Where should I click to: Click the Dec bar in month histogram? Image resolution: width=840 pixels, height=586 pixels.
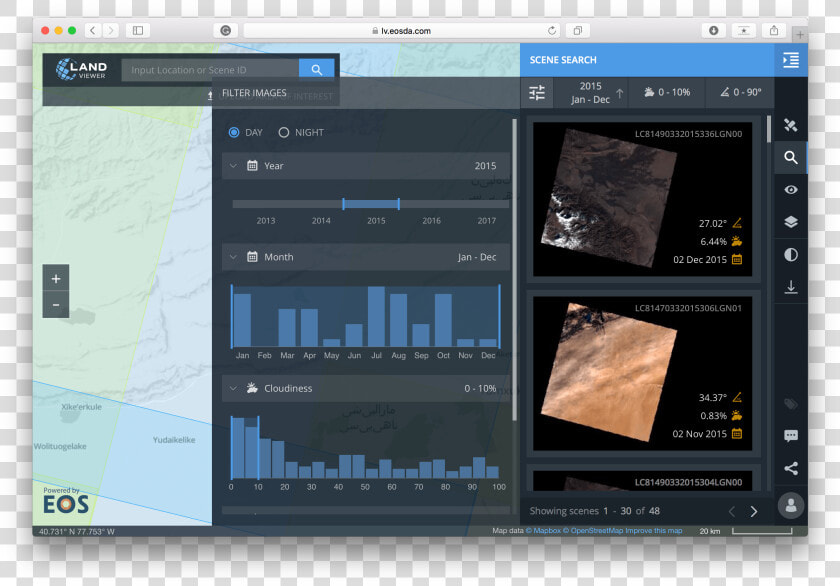pos(488,343)
